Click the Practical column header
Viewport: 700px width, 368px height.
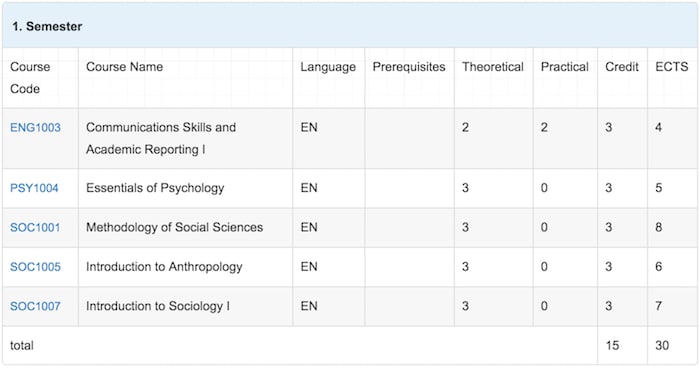point(565,67)
